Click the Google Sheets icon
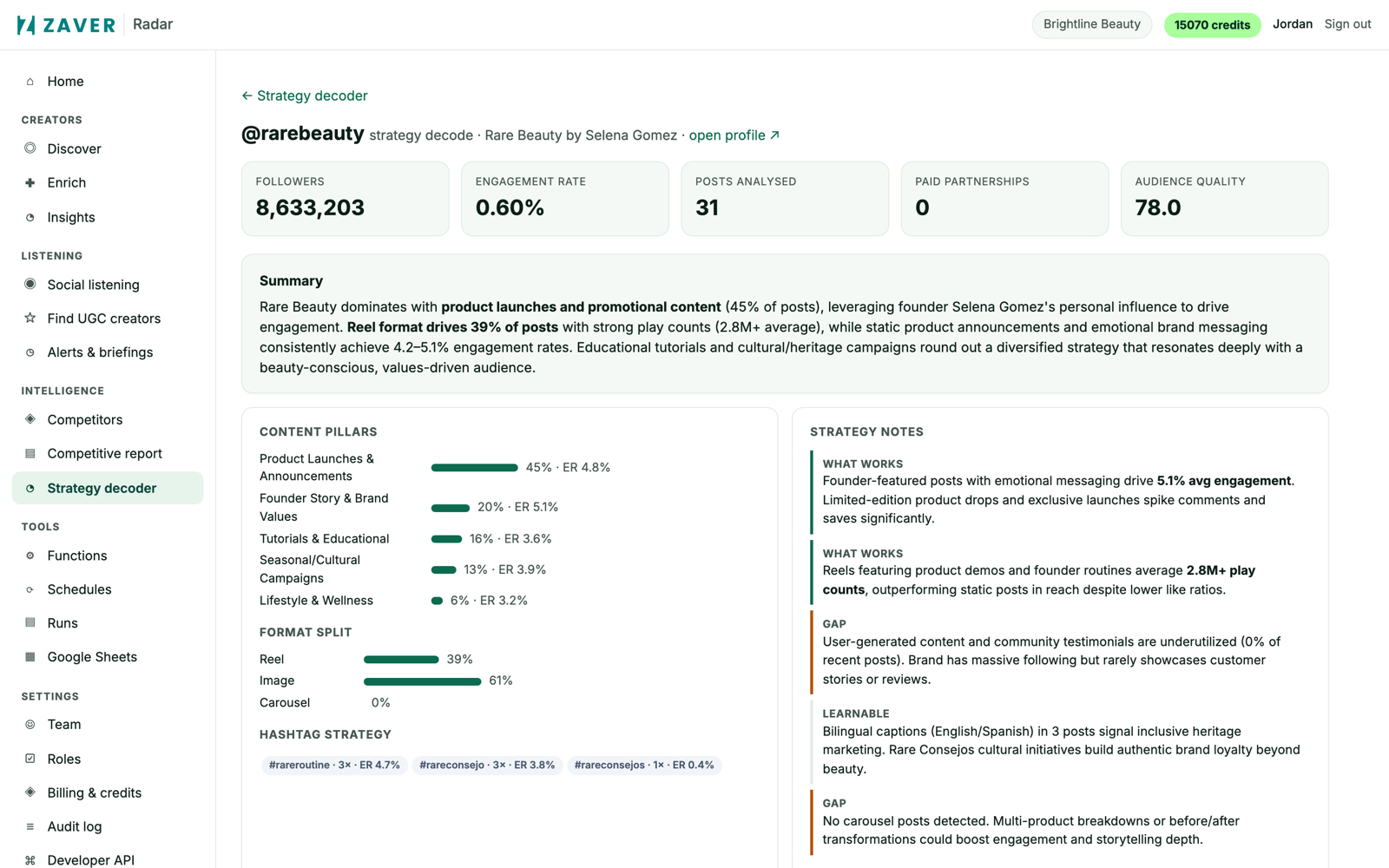This screenshot has width=1389, height=868. [30, 657]
